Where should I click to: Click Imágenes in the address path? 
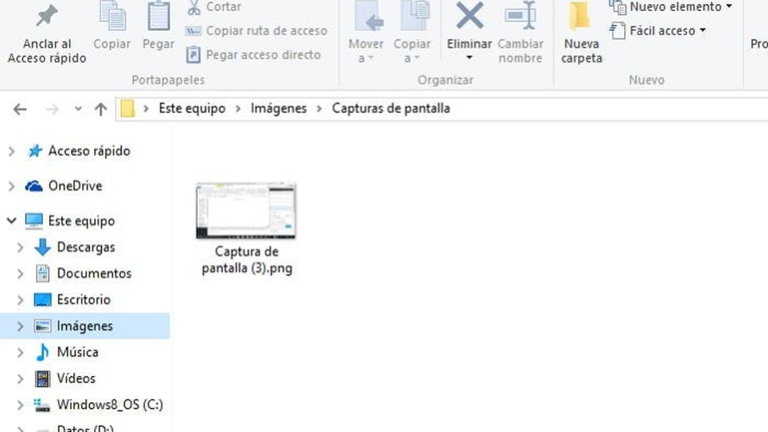tap(278, 108)
